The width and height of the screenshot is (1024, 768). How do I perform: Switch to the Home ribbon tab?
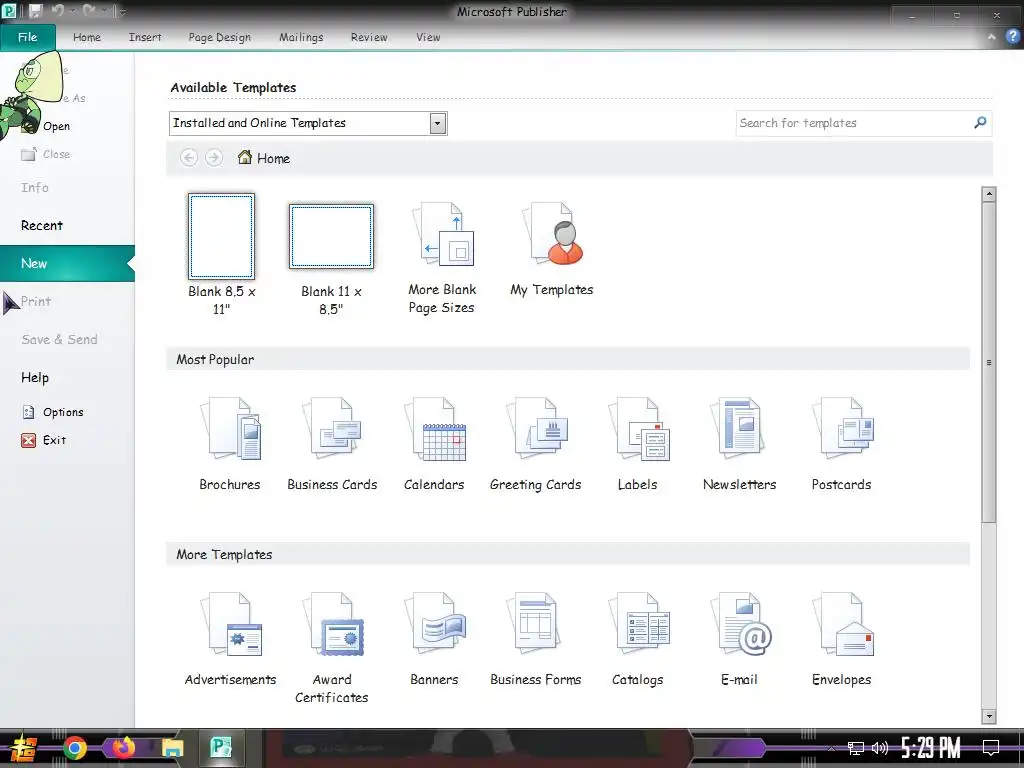click(87, 37)
